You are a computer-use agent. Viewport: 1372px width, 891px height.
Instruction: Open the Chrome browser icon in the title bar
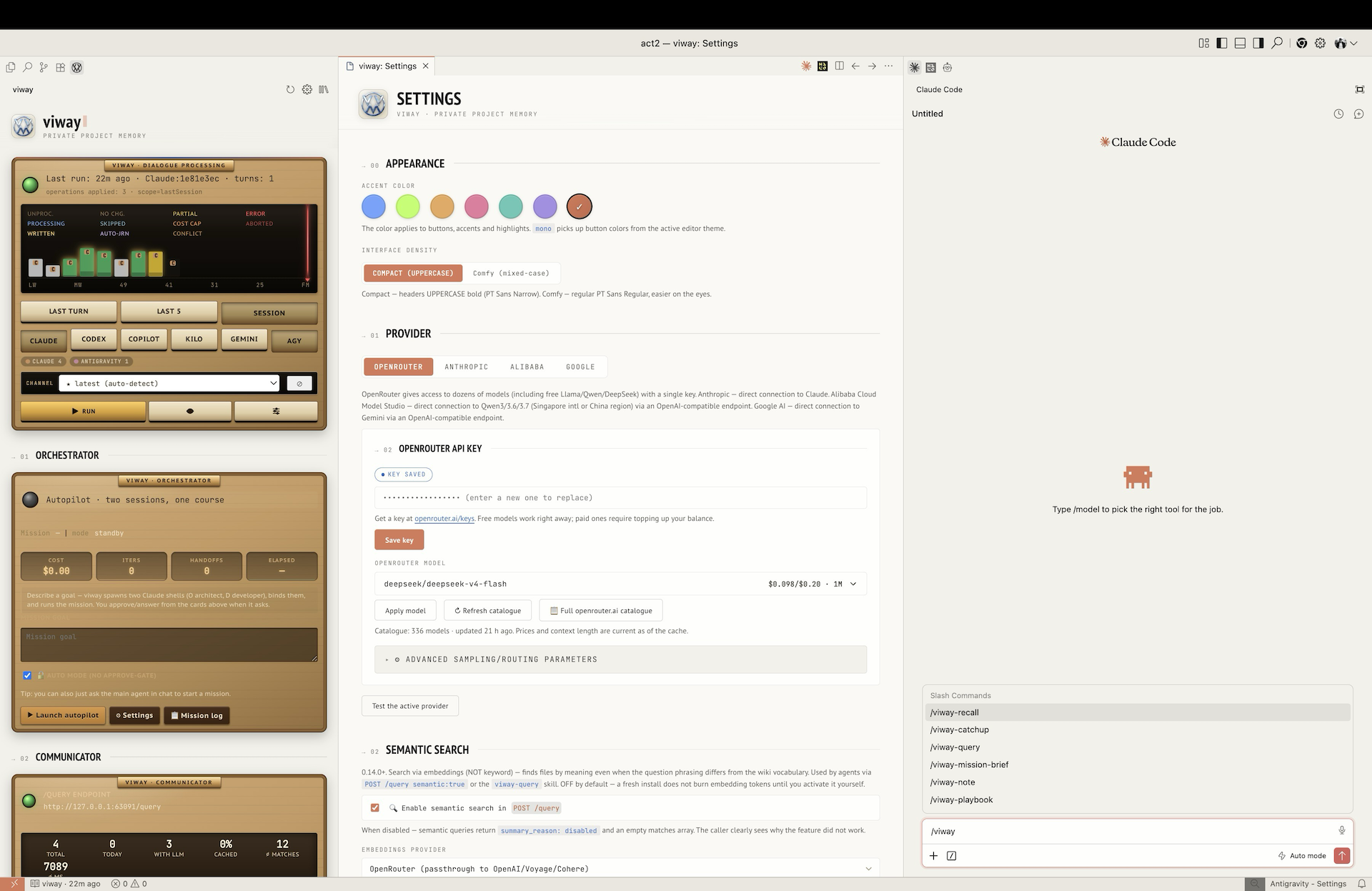[x=1302, y=43]
